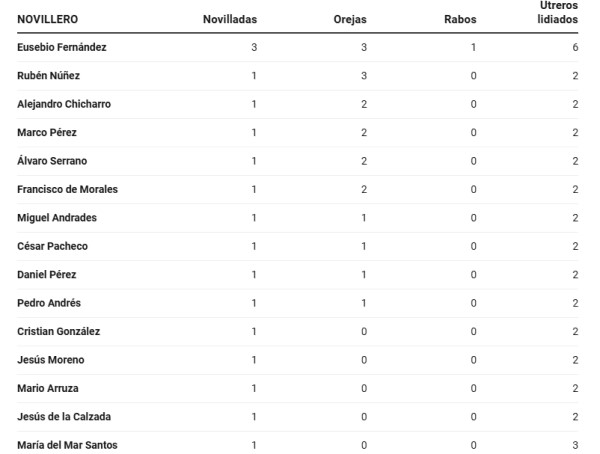Click the Rabos column header
The width and height of the screenshot is (600, 454).
tap(460, 19)
